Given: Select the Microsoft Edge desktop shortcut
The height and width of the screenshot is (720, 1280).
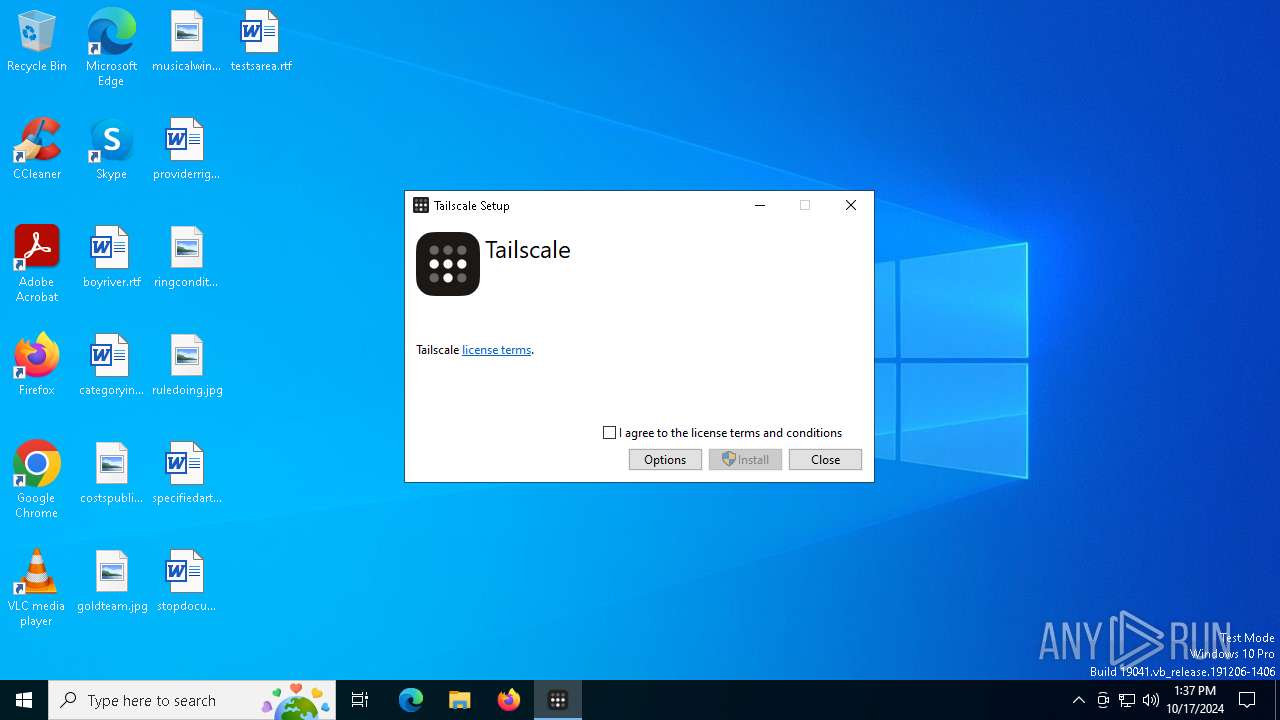Looking at the screenshot, I should point(111,47).
